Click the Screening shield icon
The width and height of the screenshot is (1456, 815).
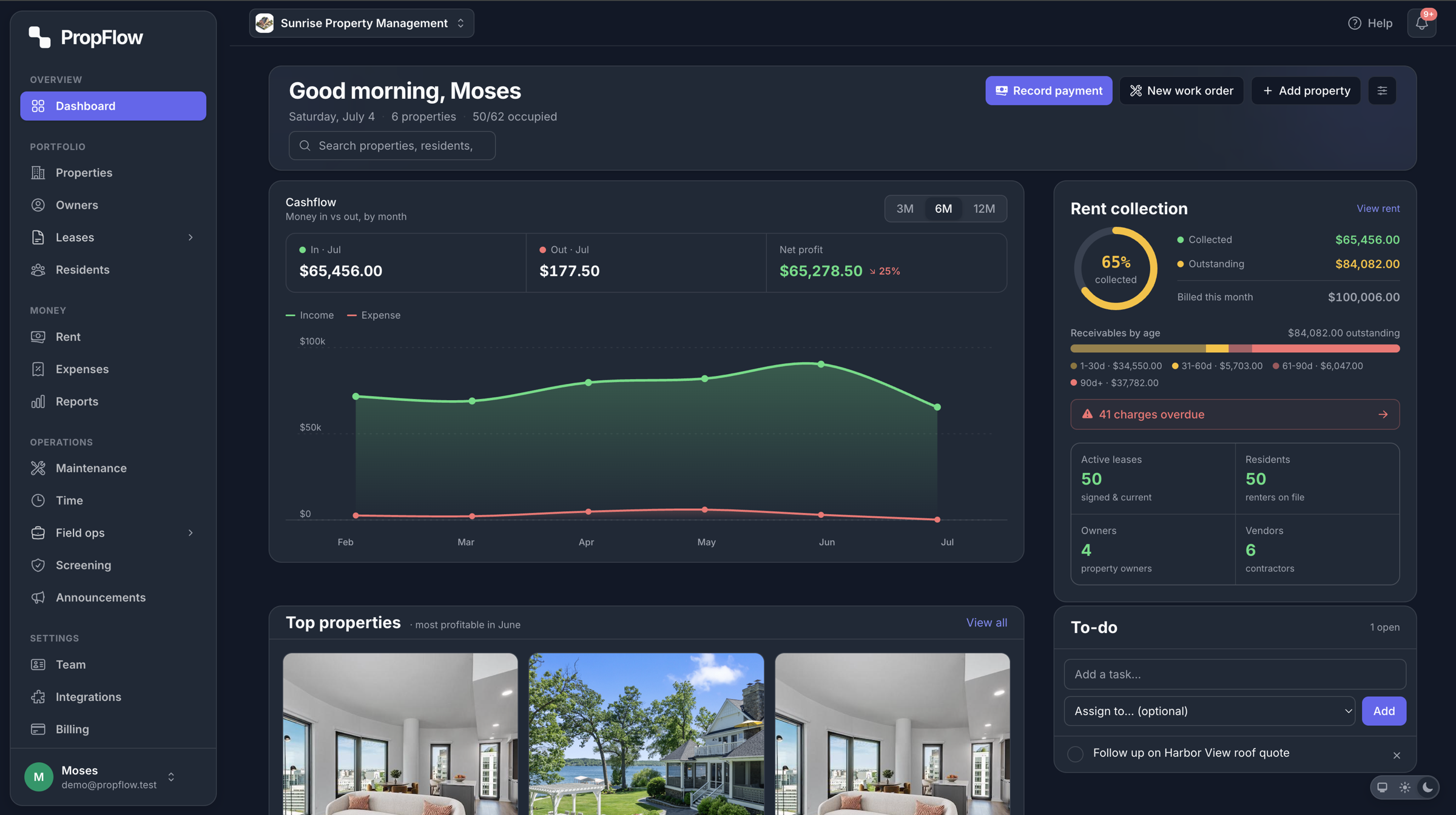38,565
